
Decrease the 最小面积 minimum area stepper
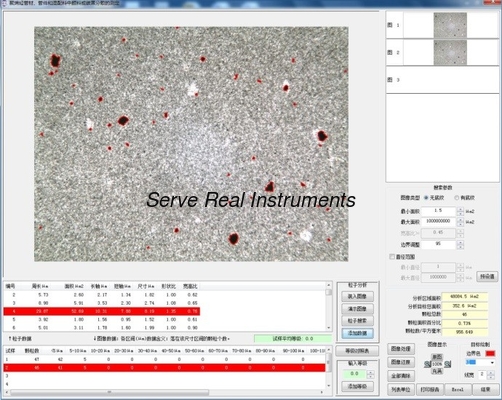coord(460,213)
